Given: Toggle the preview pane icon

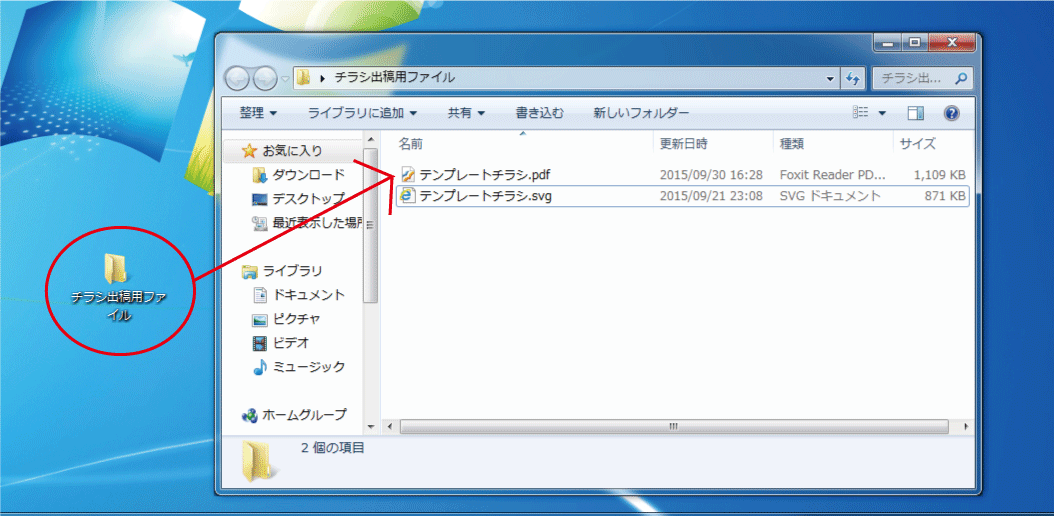Looking at the screenshot, I should [916, 114].
